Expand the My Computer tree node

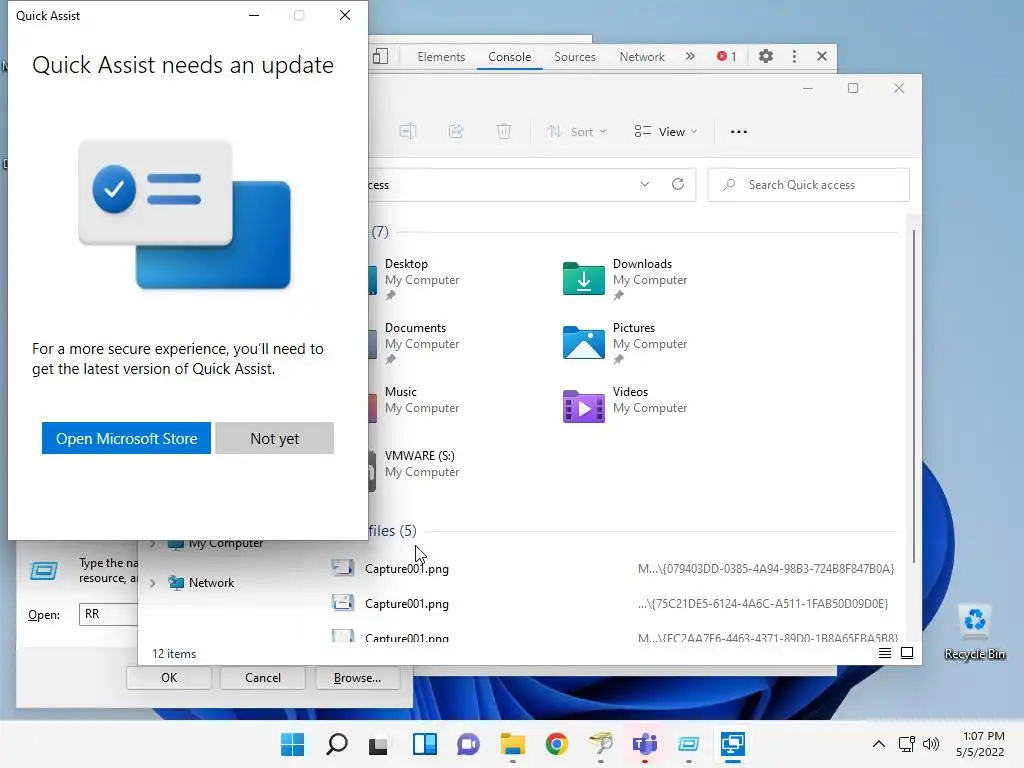pos(152,543)
